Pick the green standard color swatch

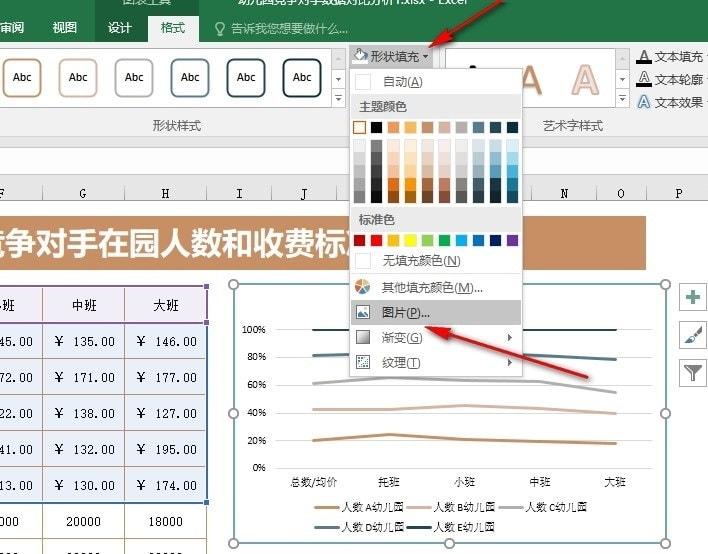click(444, 240)
